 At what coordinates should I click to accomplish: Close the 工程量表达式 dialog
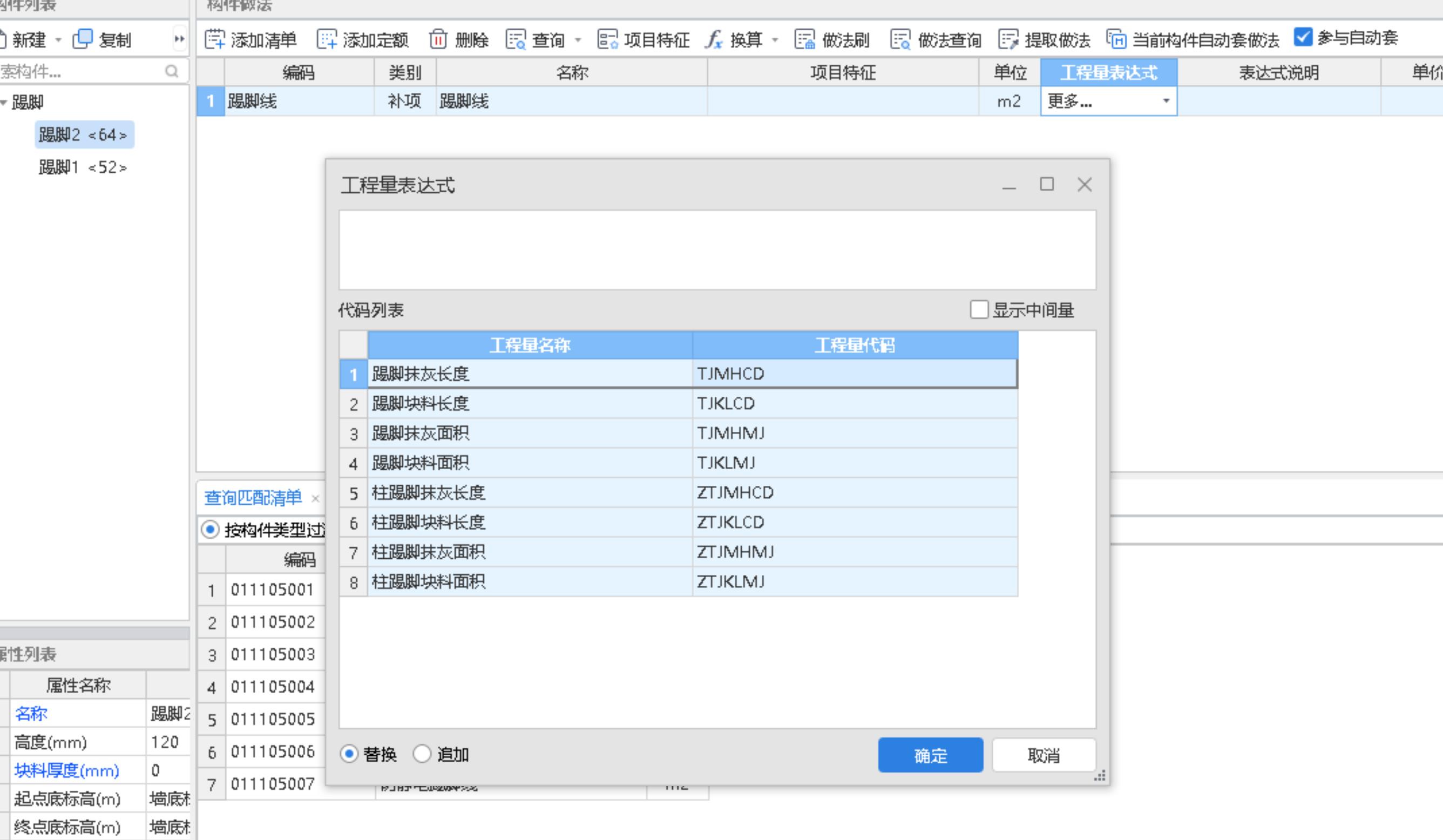(x=1084, y=185)
